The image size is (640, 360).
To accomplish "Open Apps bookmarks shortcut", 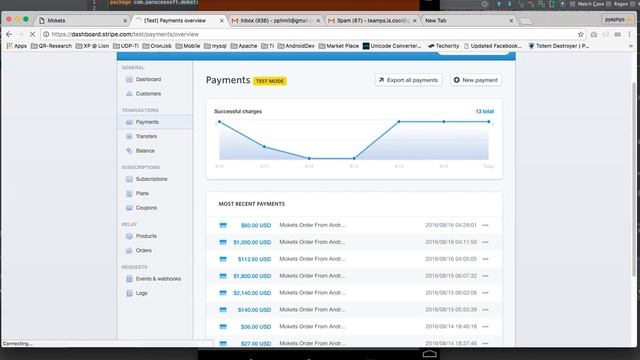I will pos(16,46).
